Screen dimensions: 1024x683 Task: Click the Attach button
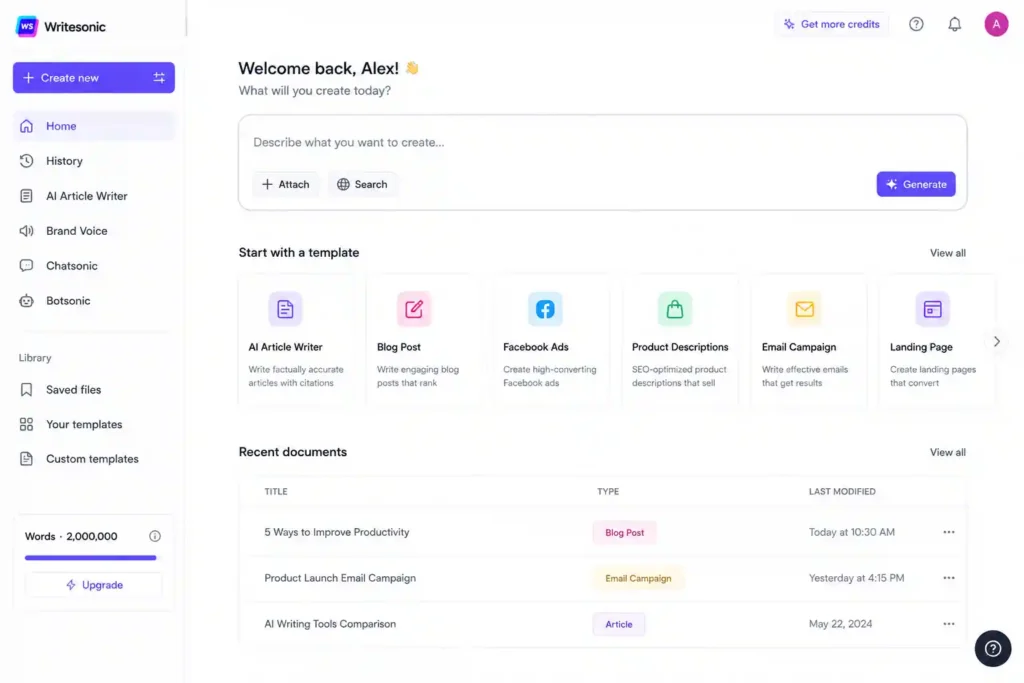(x=286, y=184)
